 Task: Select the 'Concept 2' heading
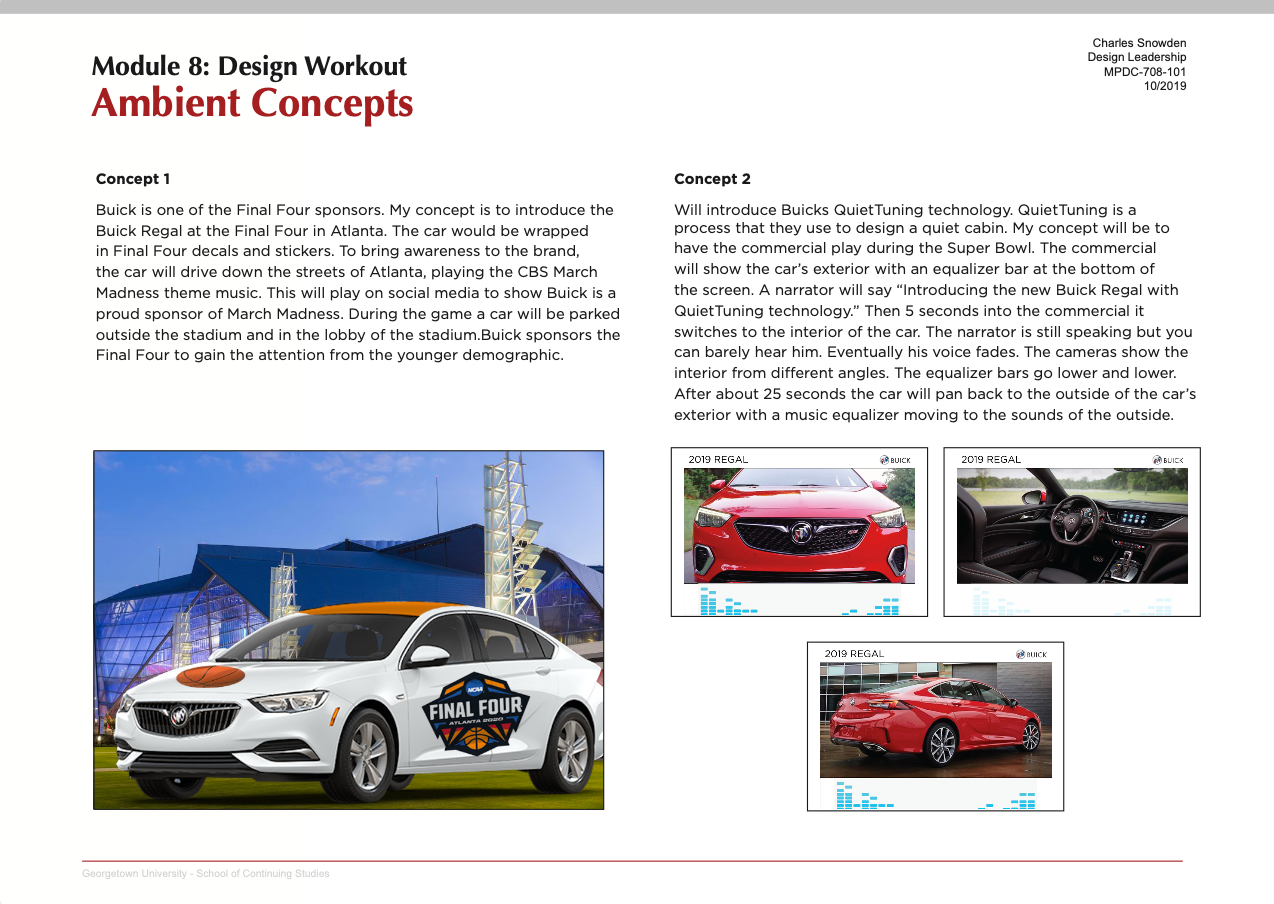(x=712, y=179)
